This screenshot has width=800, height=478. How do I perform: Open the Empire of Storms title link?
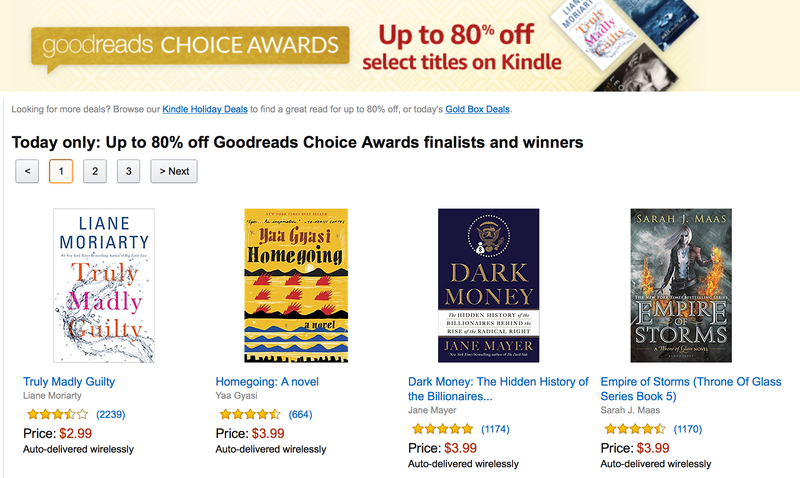691,389
